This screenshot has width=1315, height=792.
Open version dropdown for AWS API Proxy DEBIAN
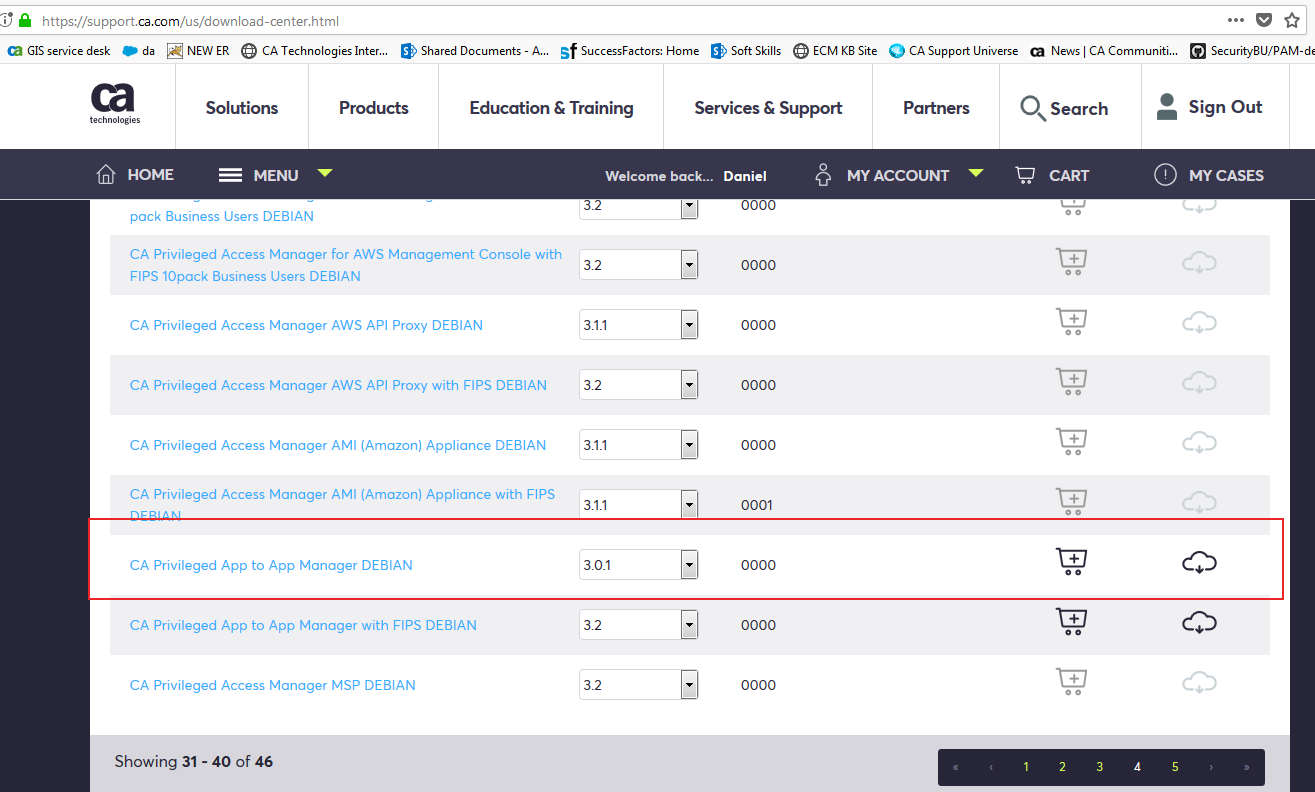[688, 325]
